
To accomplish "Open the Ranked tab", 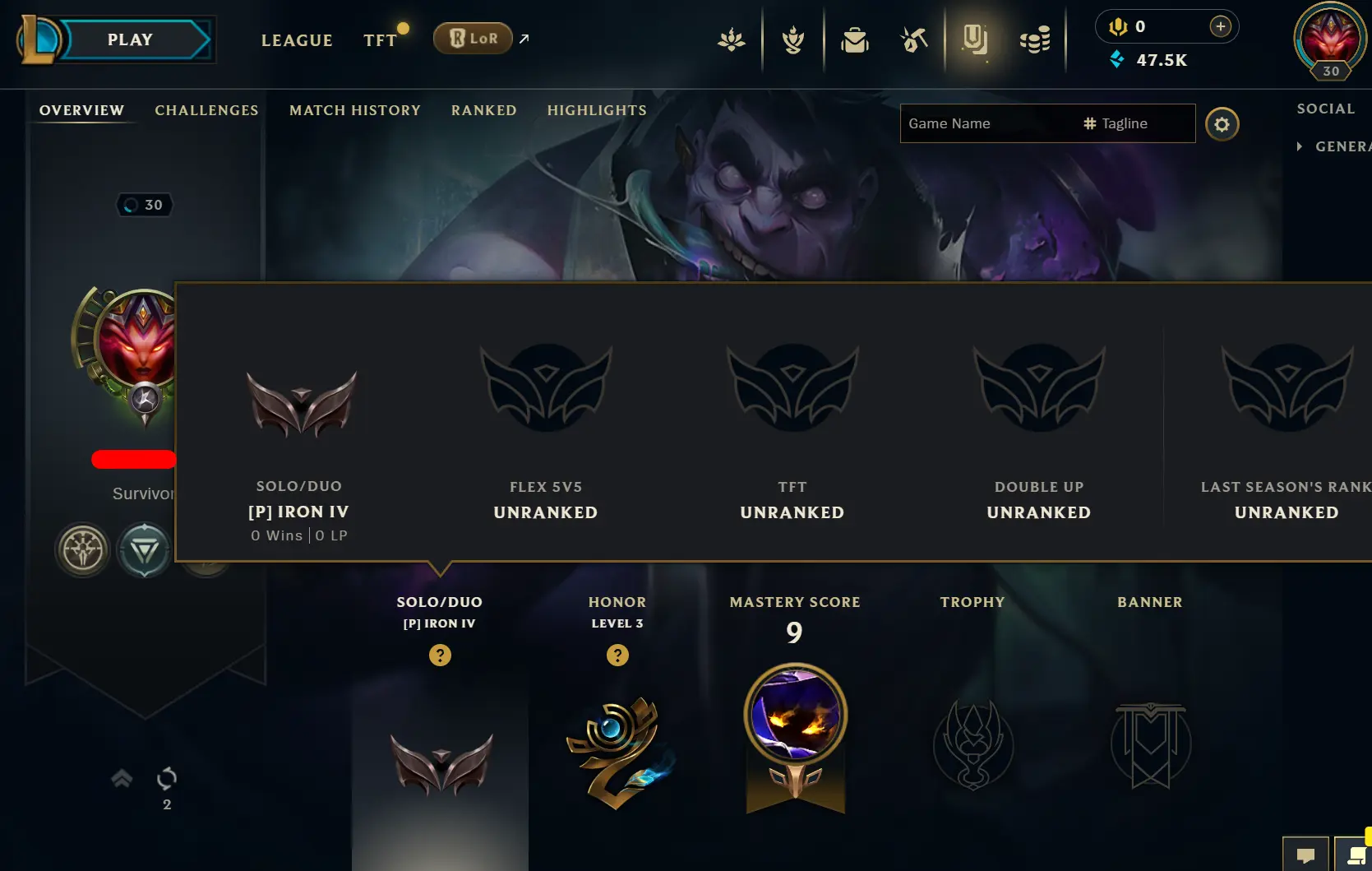I will pyautogui.click(x=484, y=110).
